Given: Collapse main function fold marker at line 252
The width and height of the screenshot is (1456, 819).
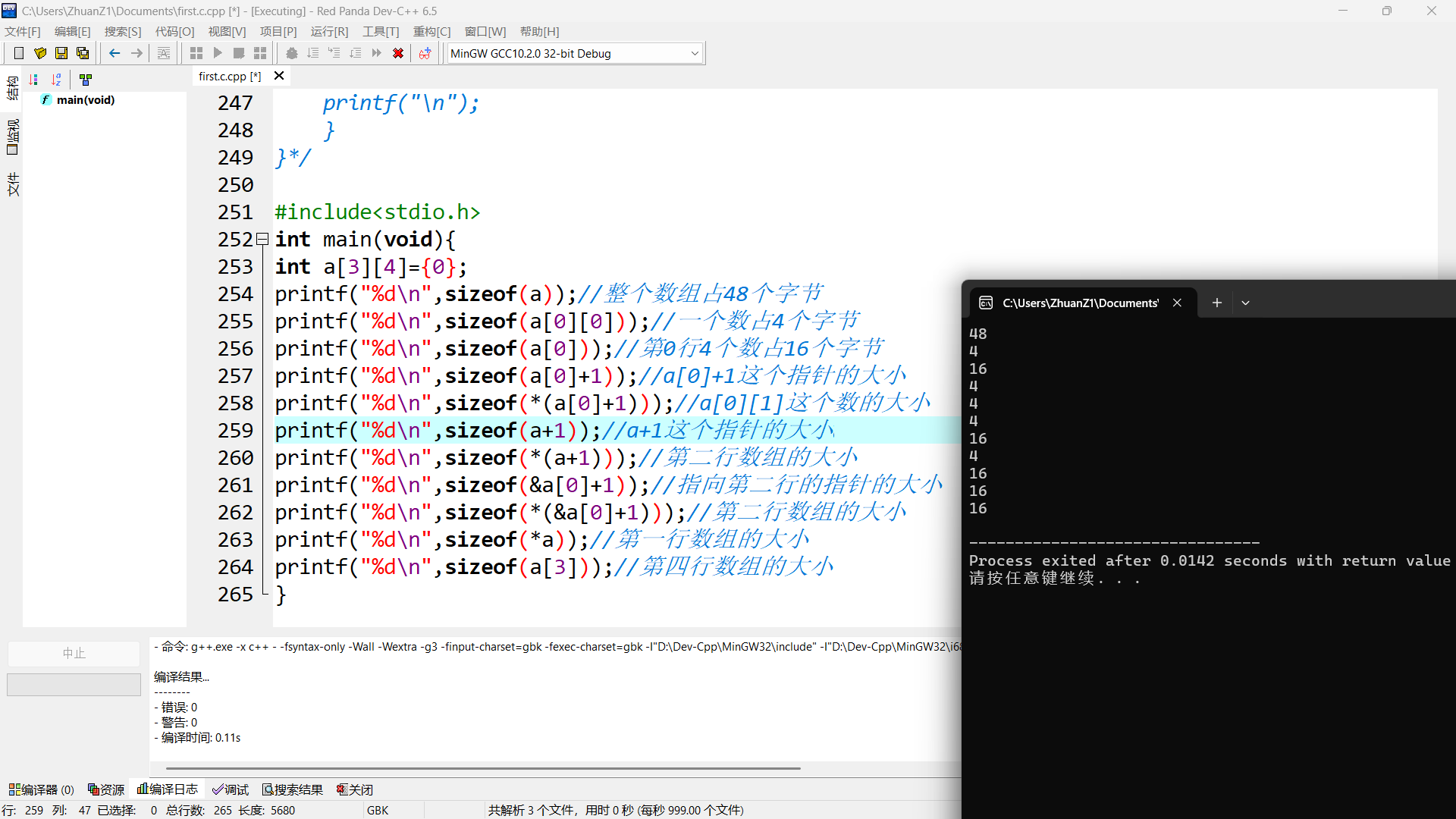Looking at the screenshot, I should point(262,239).
